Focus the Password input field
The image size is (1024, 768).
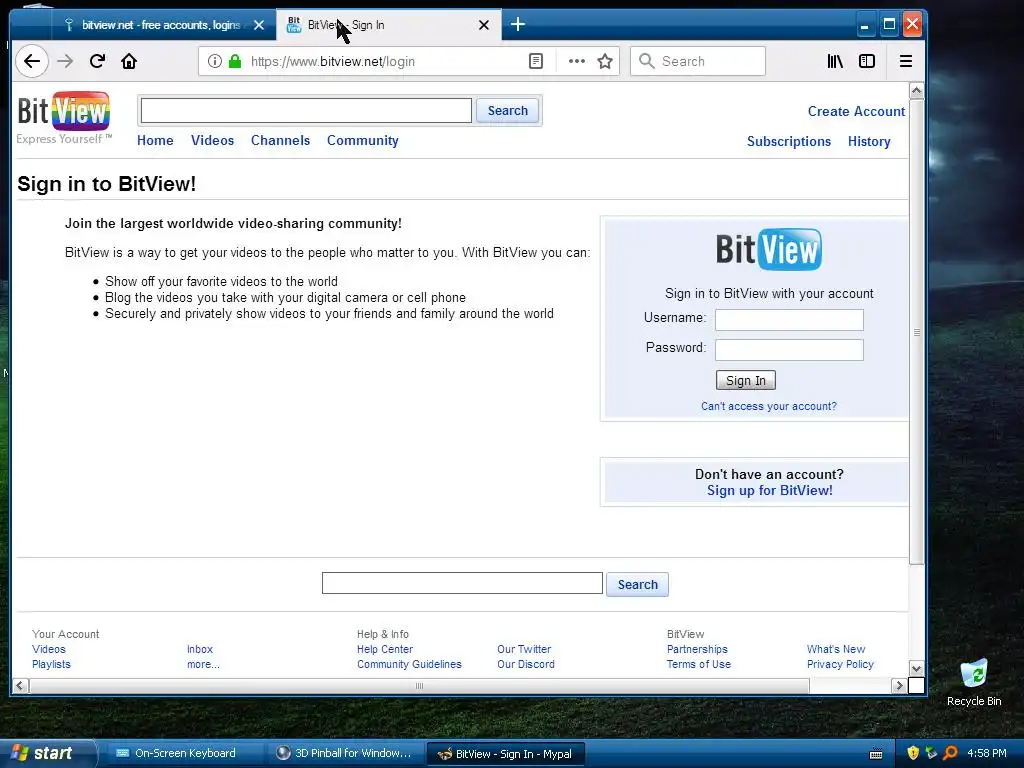(x=789, y=350)
